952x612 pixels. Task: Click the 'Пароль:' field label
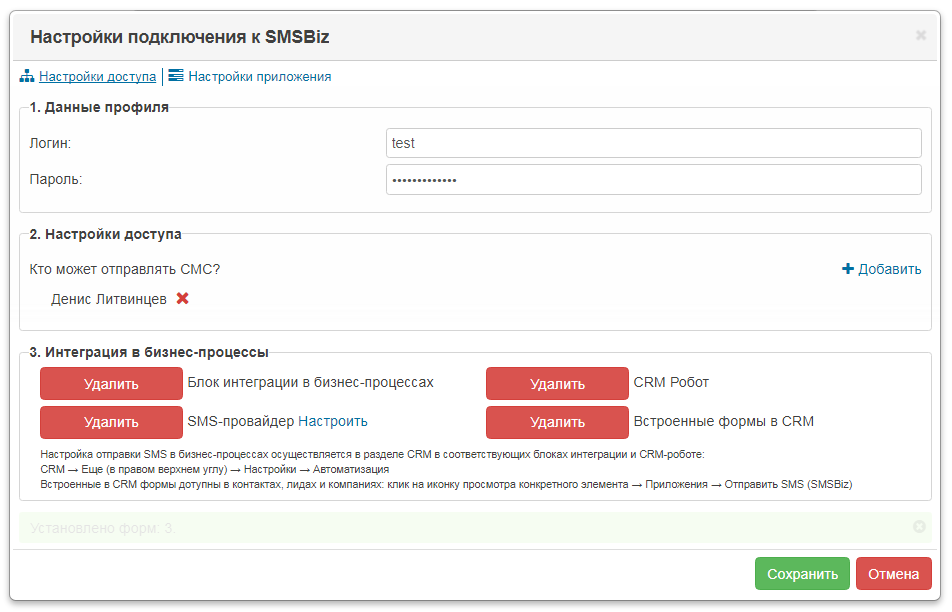click(x=56, y=180)
